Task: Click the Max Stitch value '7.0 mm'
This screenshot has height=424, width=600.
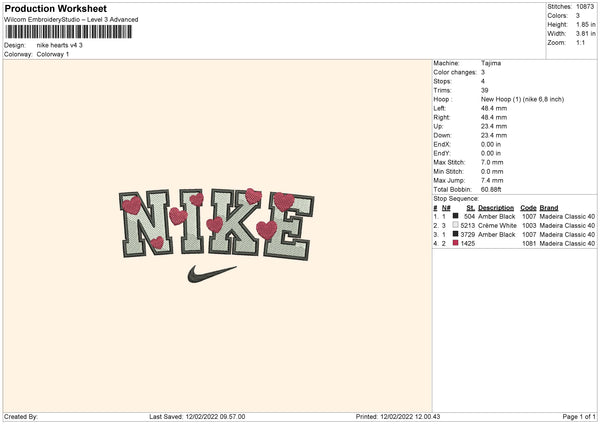Action: tap(492, 163)
